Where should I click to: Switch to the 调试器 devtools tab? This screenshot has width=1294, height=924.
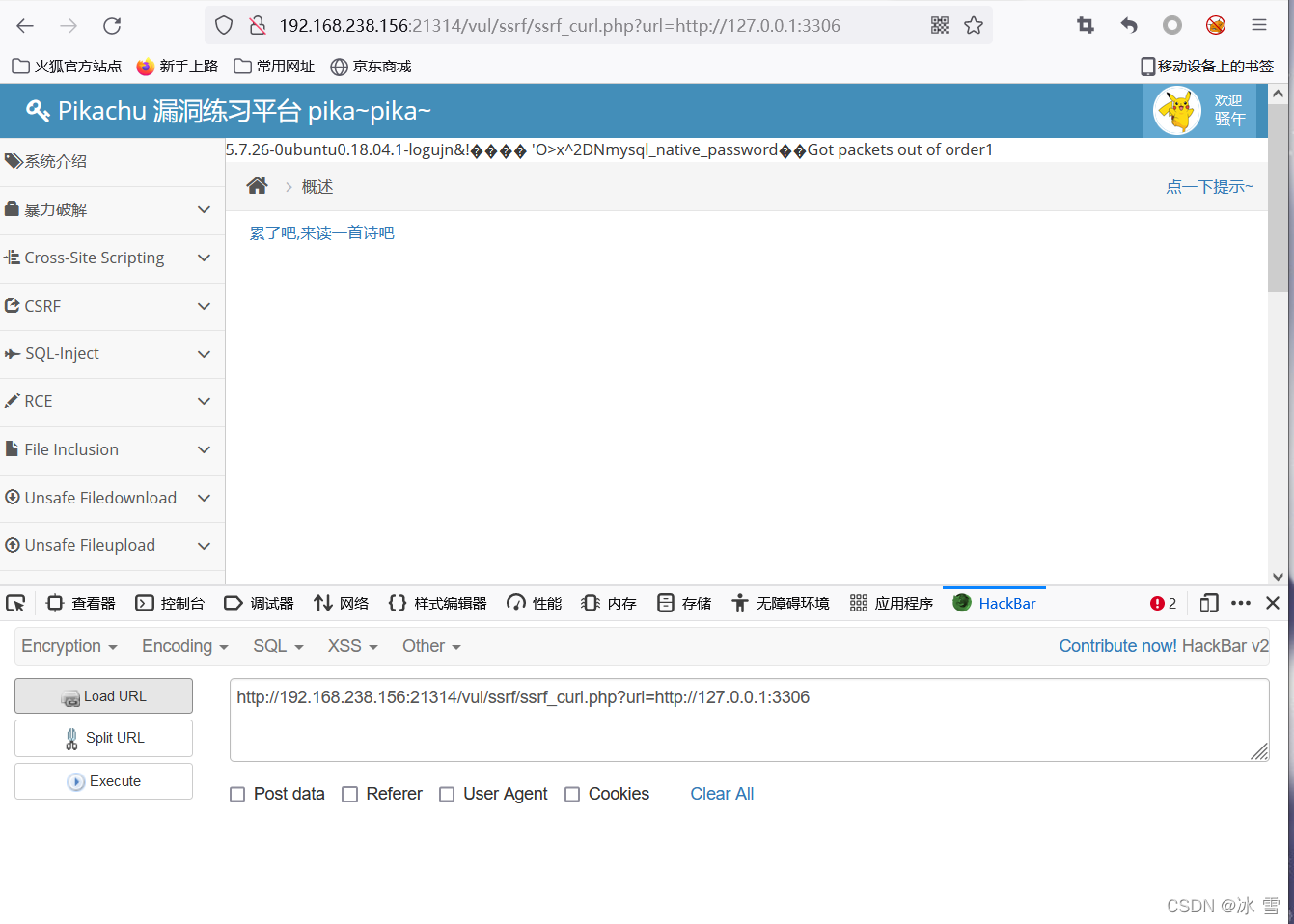(259, 603)
